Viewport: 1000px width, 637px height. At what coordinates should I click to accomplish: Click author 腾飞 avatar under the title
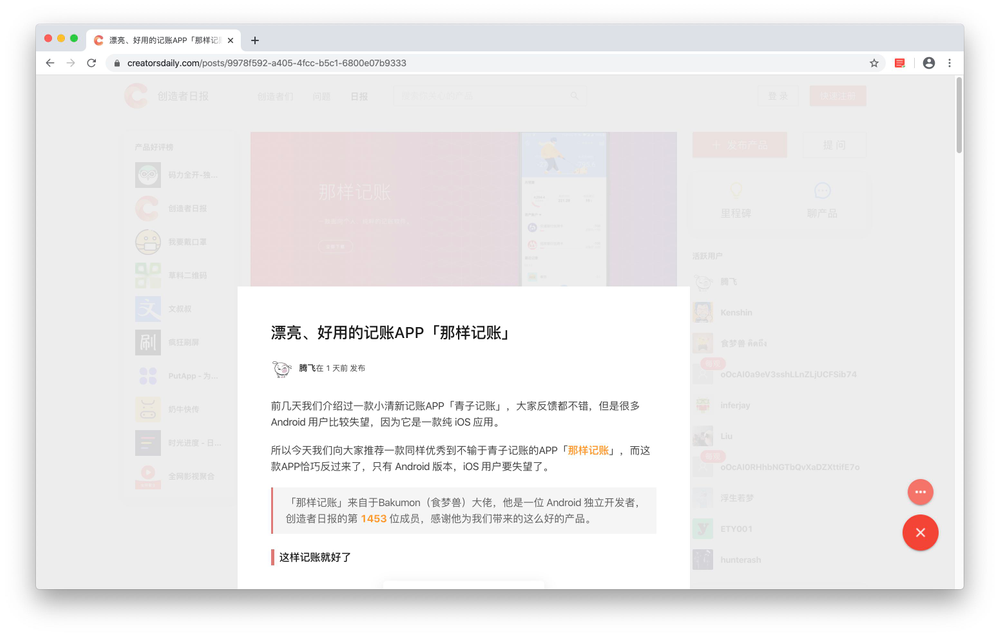pyautogui.click(x=281, y=369)
